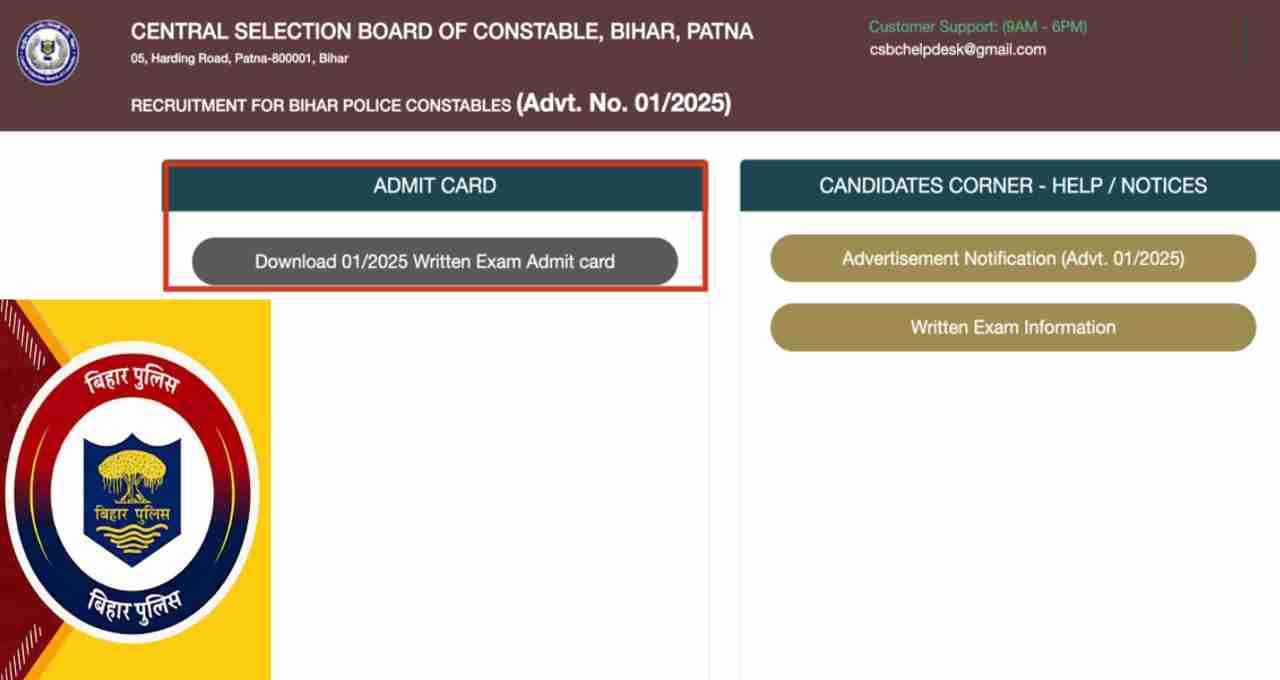1280x680 pixels.
Task: Open Written Exam Information
Action: pyautogui.click(x=1013, y=327)
